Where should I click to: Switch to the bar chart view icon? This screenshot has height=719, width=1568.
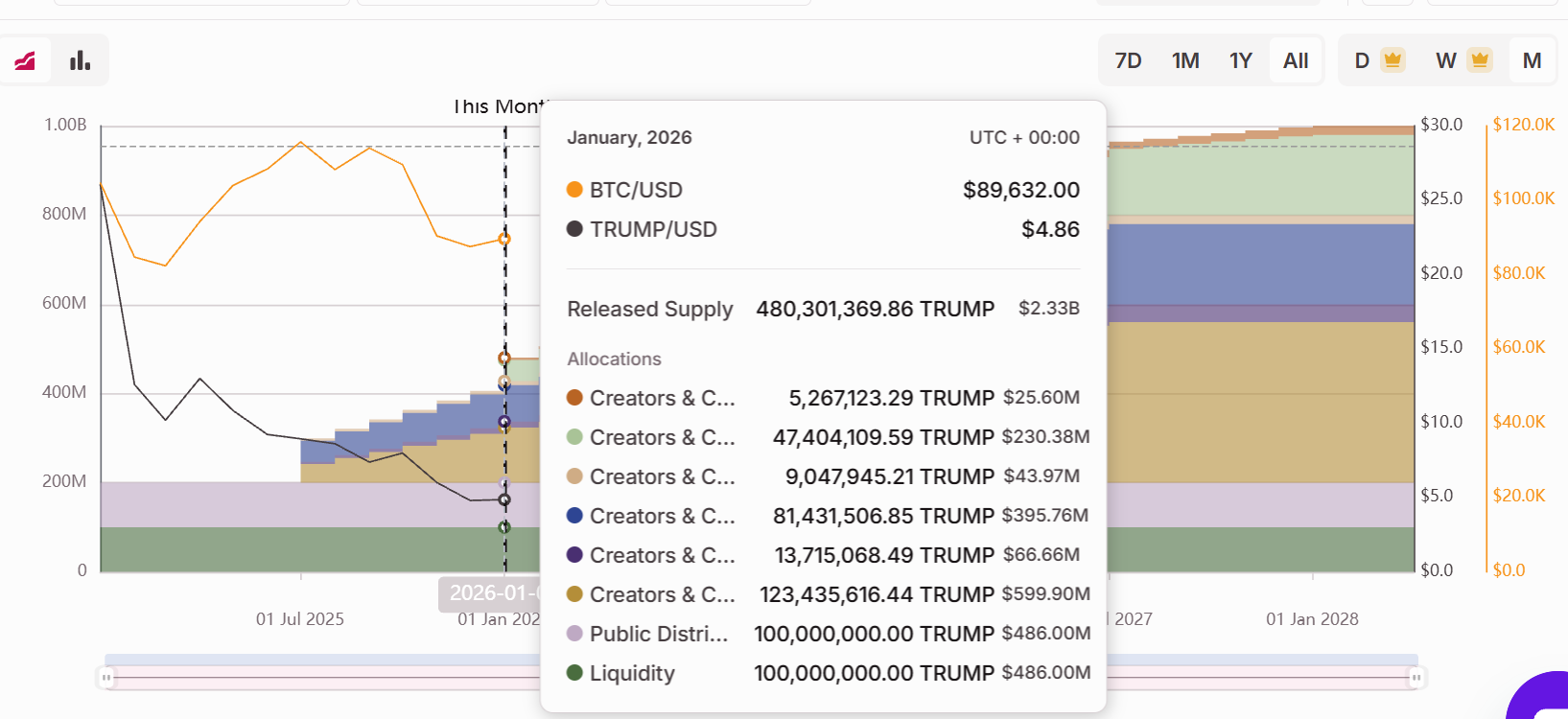pos(81,60)
